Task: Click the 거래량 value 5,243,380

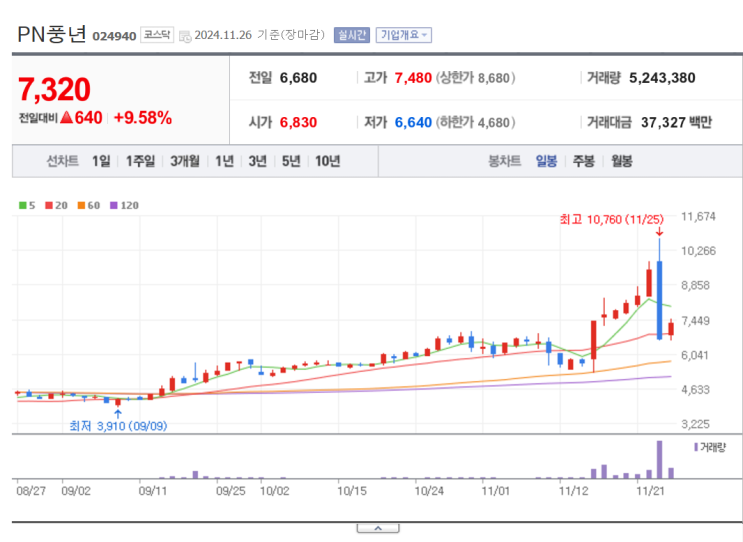Action: 662,78
